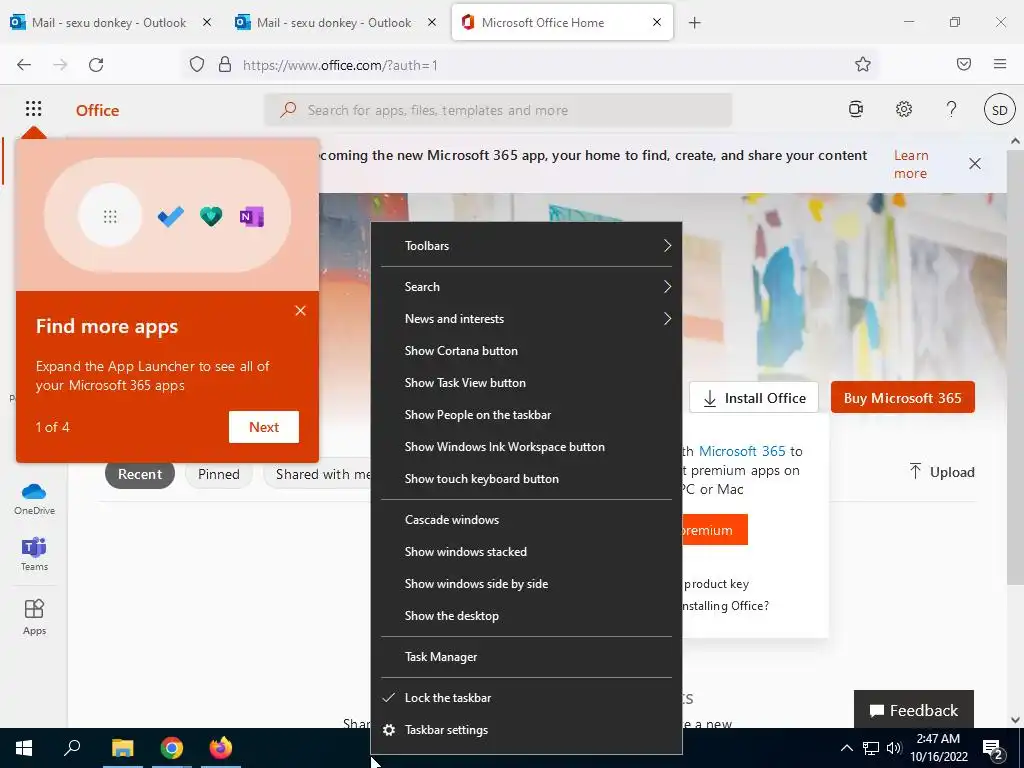Image resolution: width=1024 pixels, height=768 pixels.
Task: Open Apps in the left sidebar
Action: click(x=34, y=617)
